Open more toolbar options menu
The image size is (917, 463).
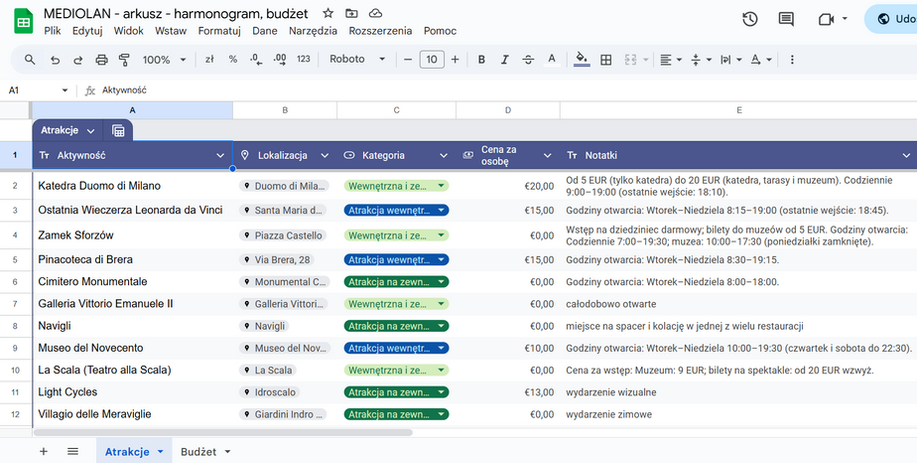click(792, 59)
